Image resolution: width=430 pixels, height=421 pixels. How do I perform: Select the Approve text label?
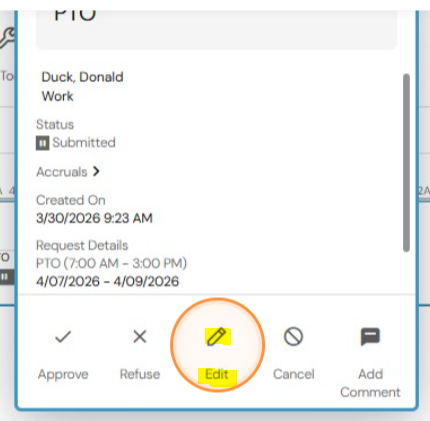click(63, 374)
